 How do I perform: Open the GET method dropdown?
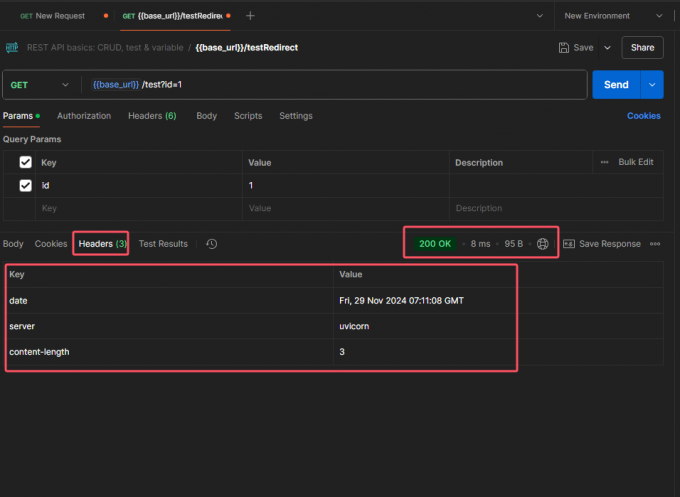[39, 85]
